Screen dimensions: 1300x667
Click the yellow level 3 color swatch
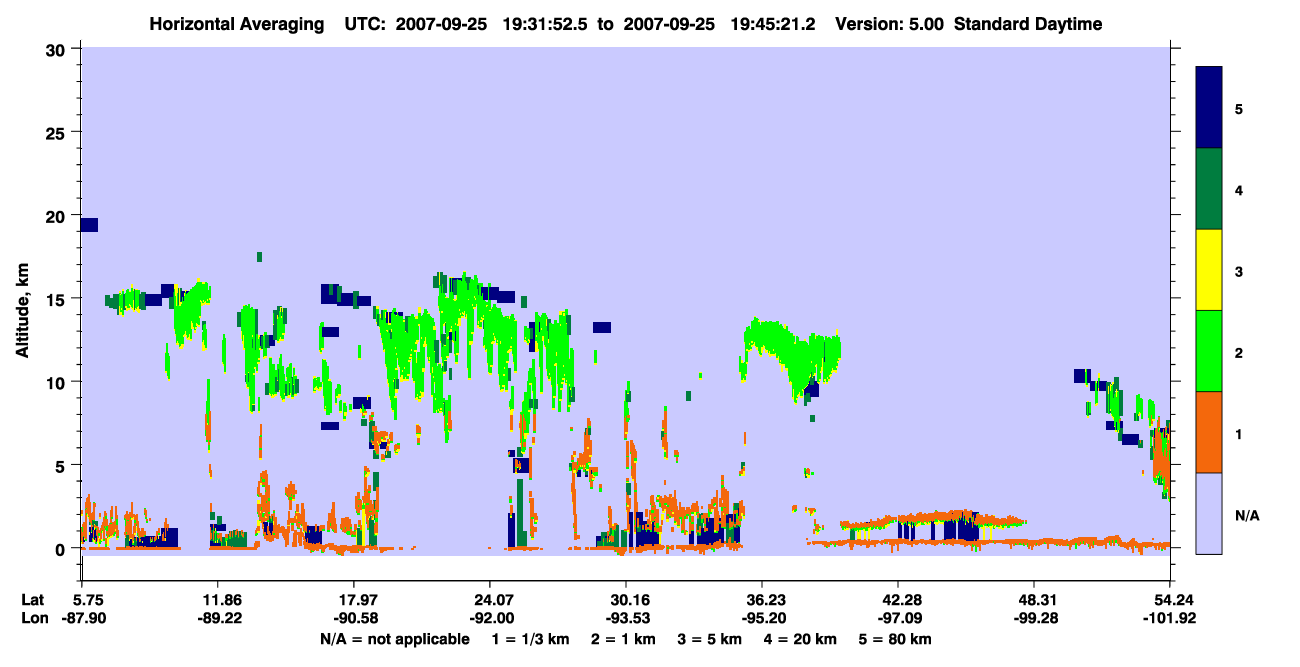(1209, 270)
